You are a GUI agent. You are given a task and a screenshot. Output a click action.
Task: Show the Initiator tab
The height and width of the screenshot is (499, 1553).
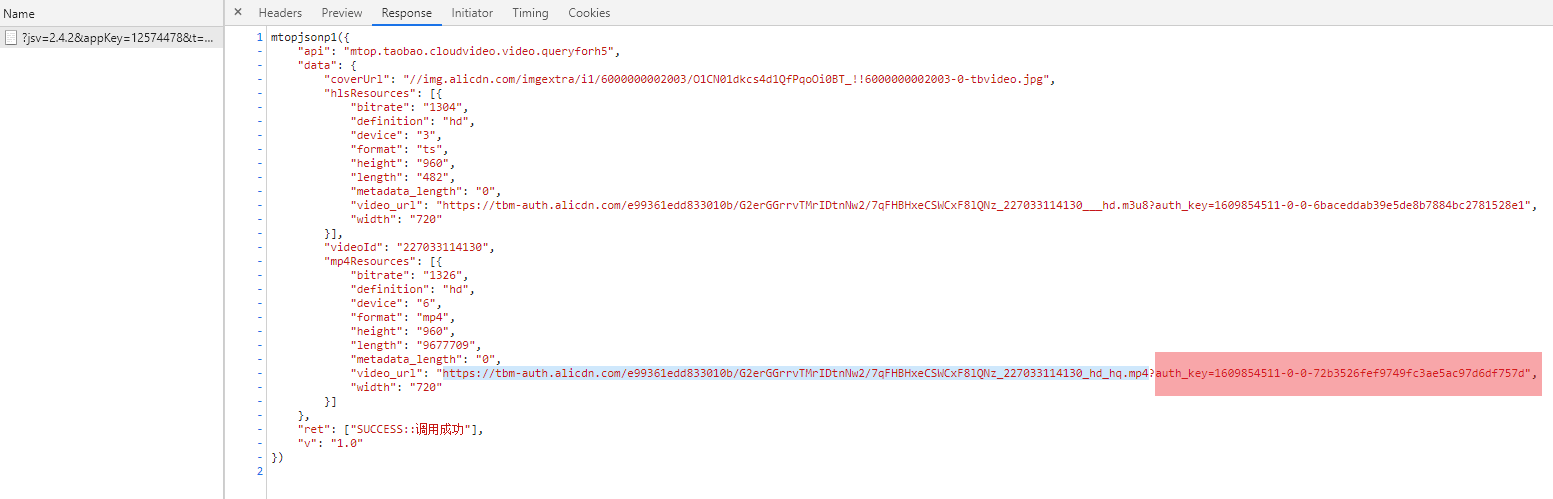coord(472,13)
